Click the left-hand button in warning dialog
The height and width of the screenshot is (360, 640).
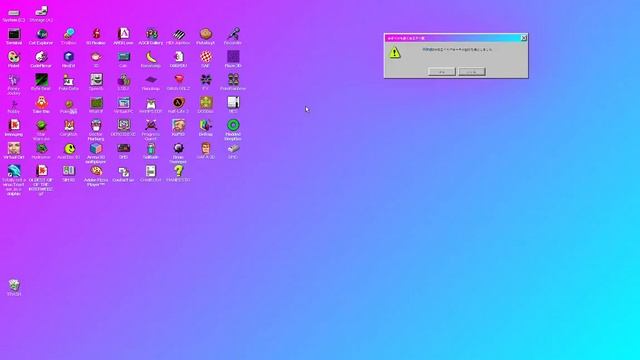(442, 72)
